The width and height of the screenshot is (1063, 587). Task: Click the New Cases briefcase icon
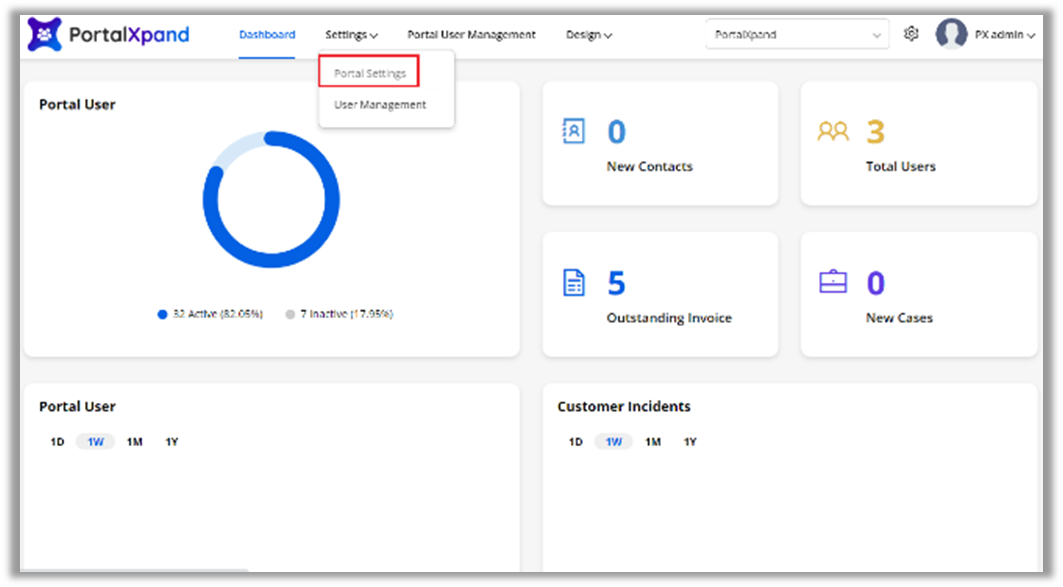[x=832, y=283]
